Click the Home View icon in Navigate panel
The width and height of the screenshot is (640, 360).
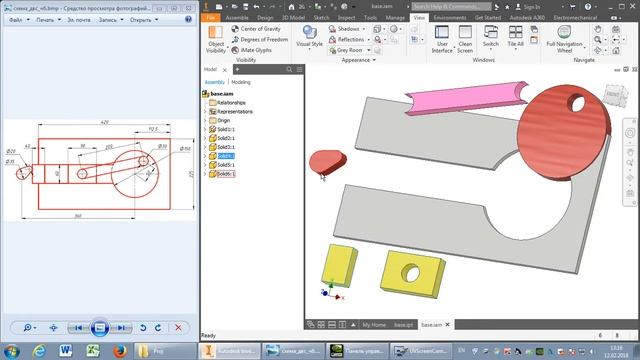[616, 50]
